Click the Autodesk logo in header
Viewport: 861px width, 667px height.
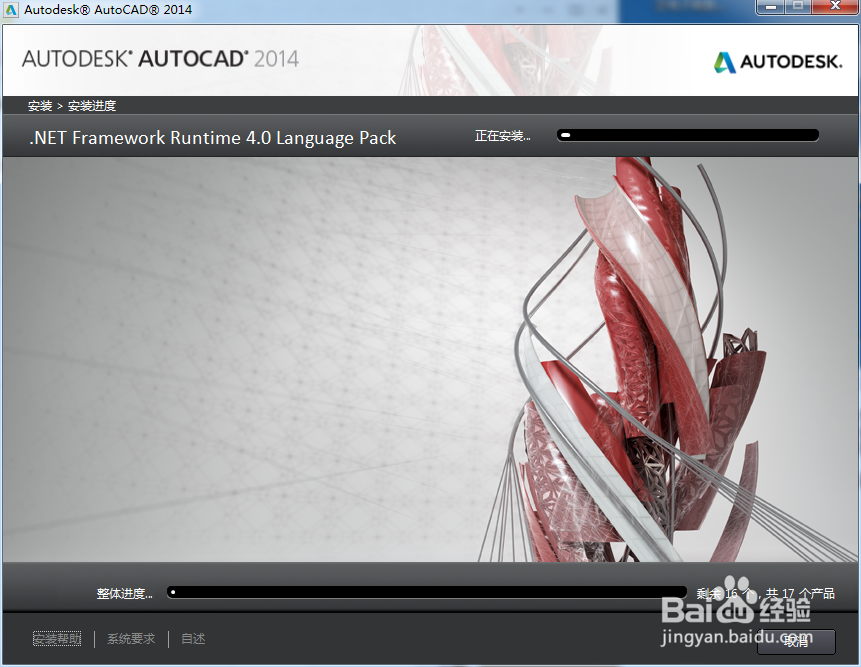778,61
